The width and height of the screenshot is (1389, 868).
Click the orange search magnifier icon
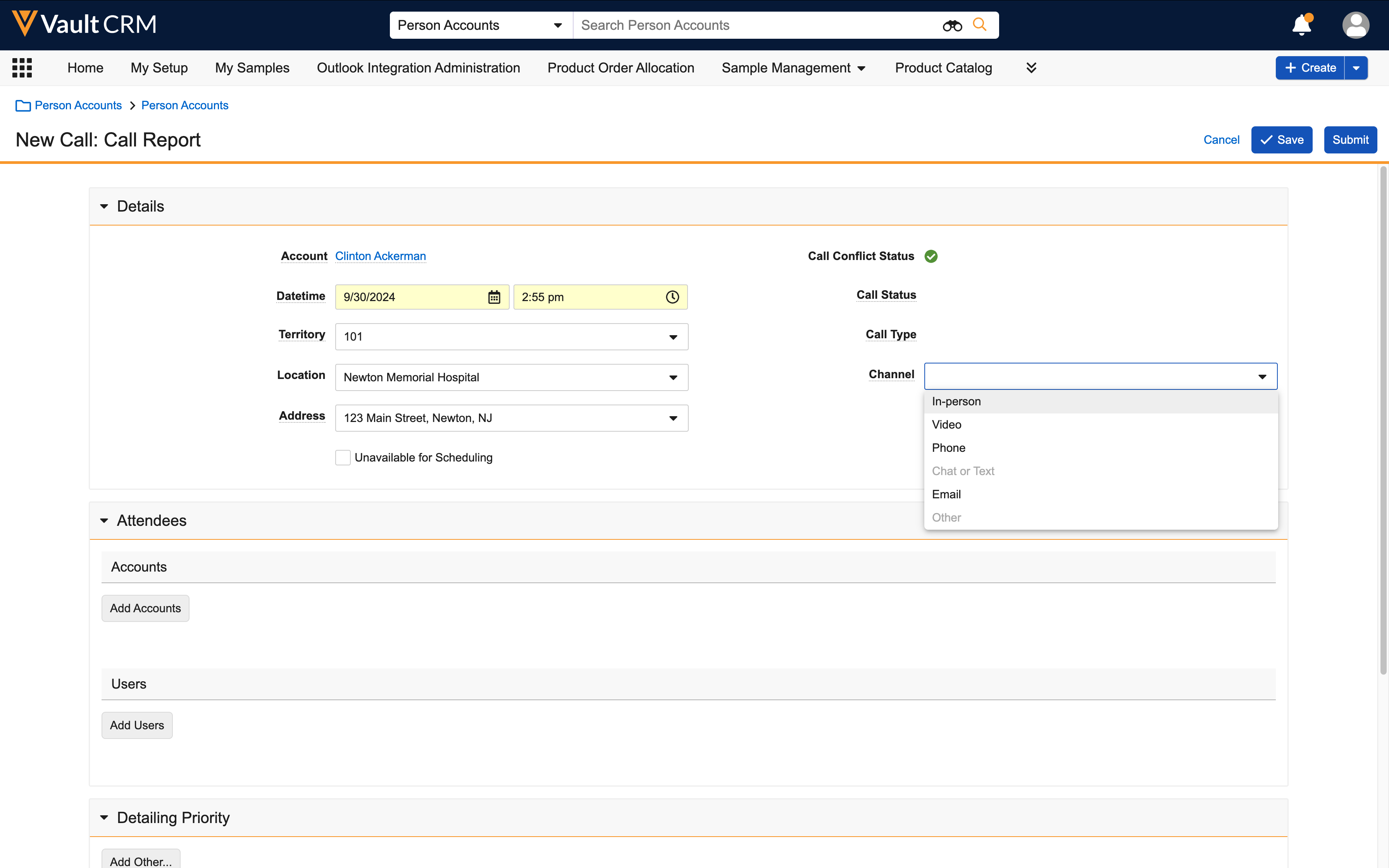tap(980, 25)
